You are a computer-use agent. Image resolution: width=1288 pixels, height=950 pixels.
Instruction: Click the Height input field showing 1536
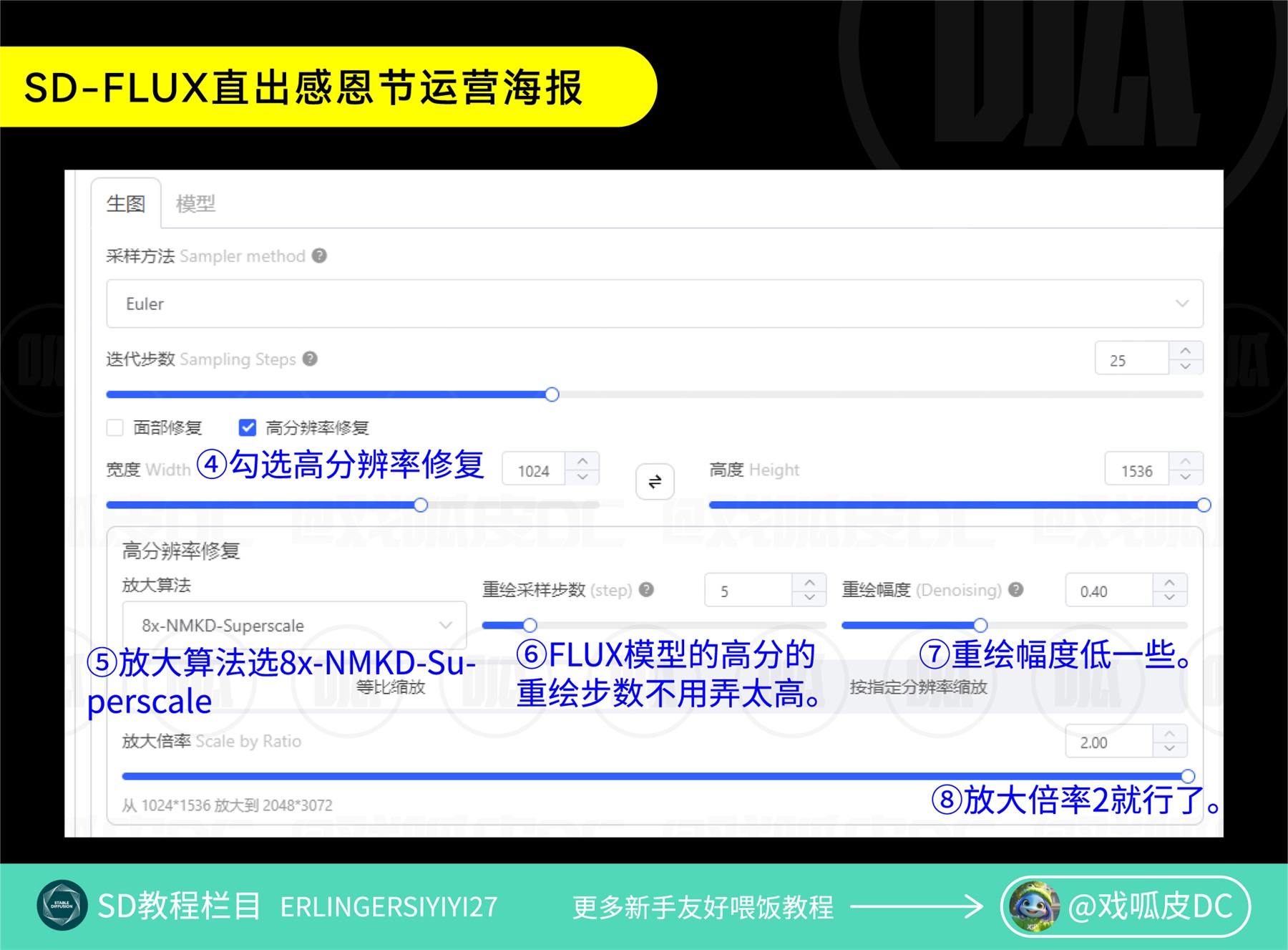pyautogui.click(x=1136, y=470)
